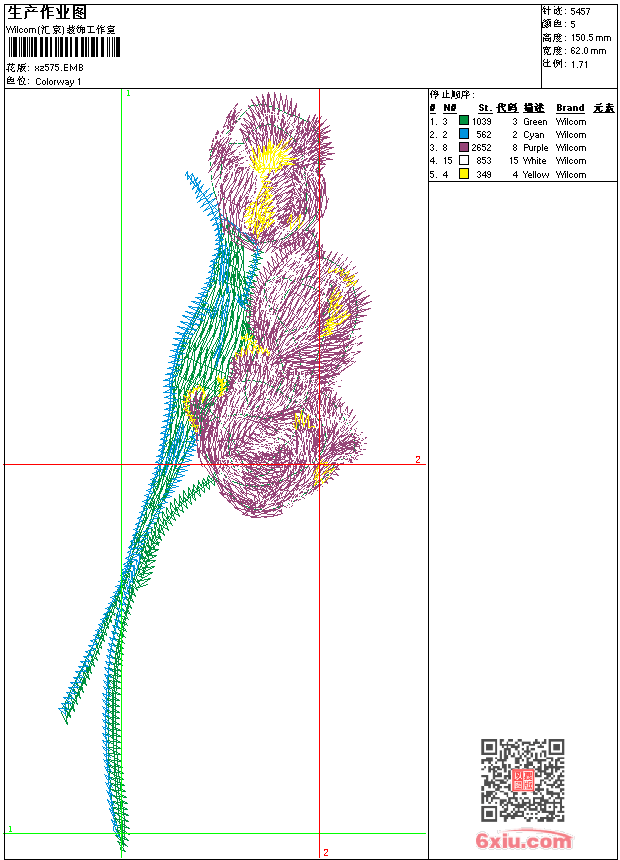Select the width value '62.0 mm'
Viewport: 620px width, 860px height.
pyautogui.click(x=588, y=51)
